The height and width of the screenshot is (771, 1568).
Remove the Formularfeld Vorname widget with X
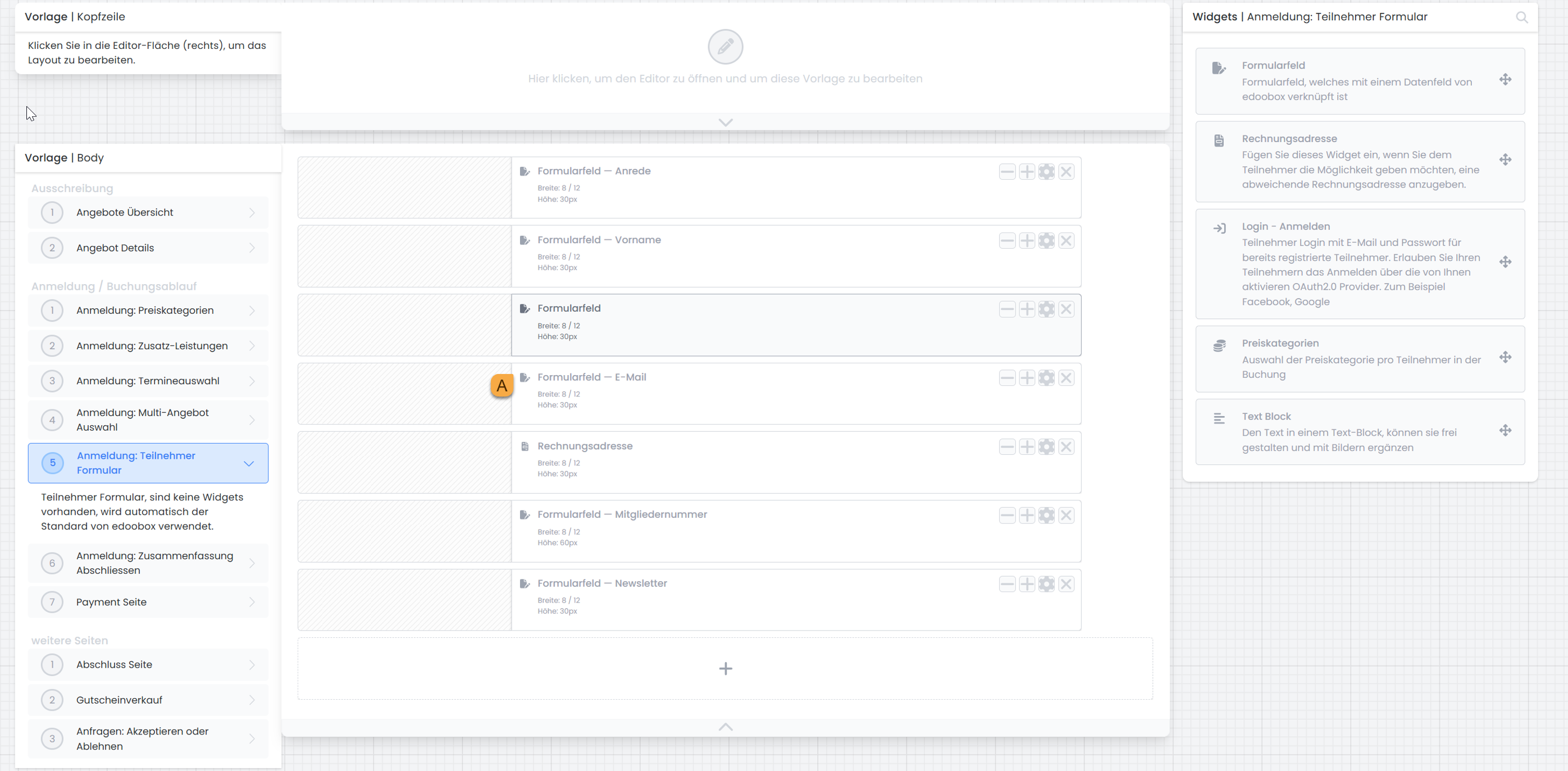(x=1066, y=240)
